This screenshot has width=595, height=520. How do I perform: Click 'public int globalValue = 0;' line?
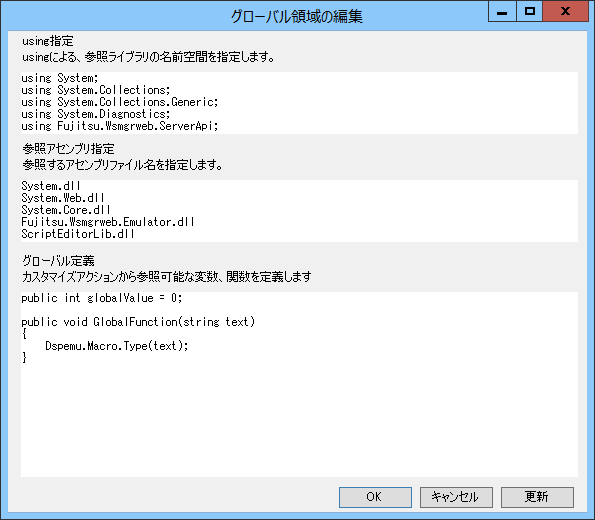[x=102, y=298]
